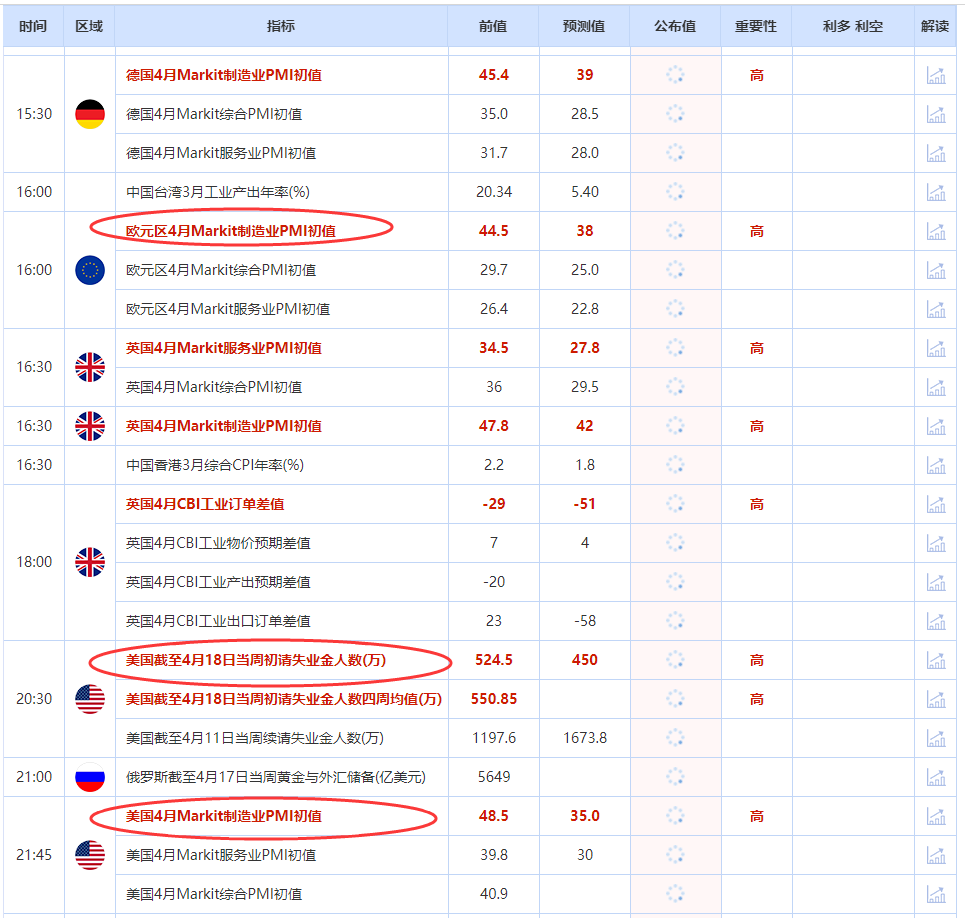Click the Eurozone flag at 16:00
Viewport: 965px width, 918px height.
click(x=90, y=270)
